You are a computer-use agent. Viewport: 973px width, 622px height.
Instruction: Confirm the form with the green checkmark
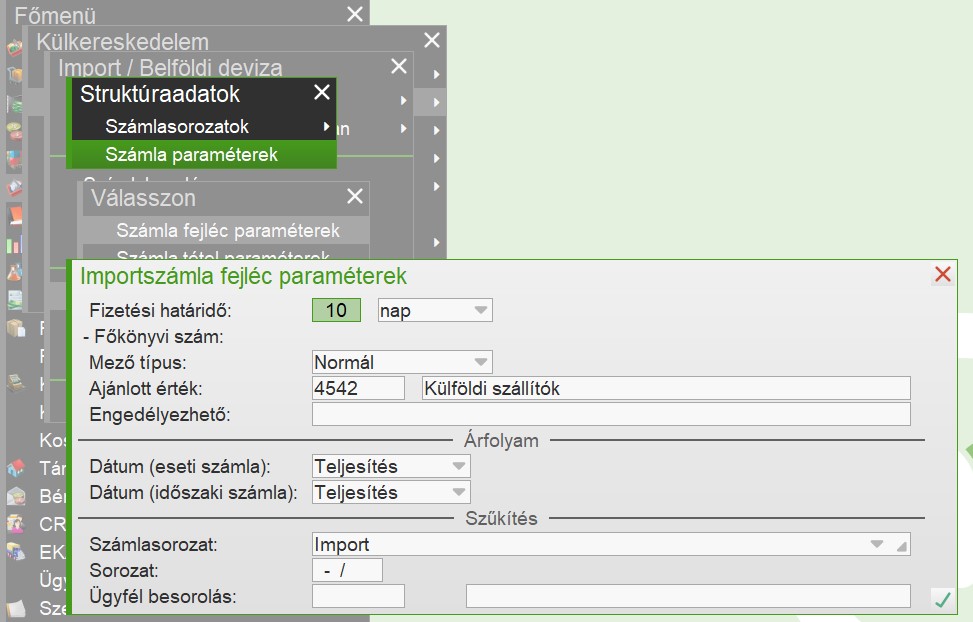941,599
